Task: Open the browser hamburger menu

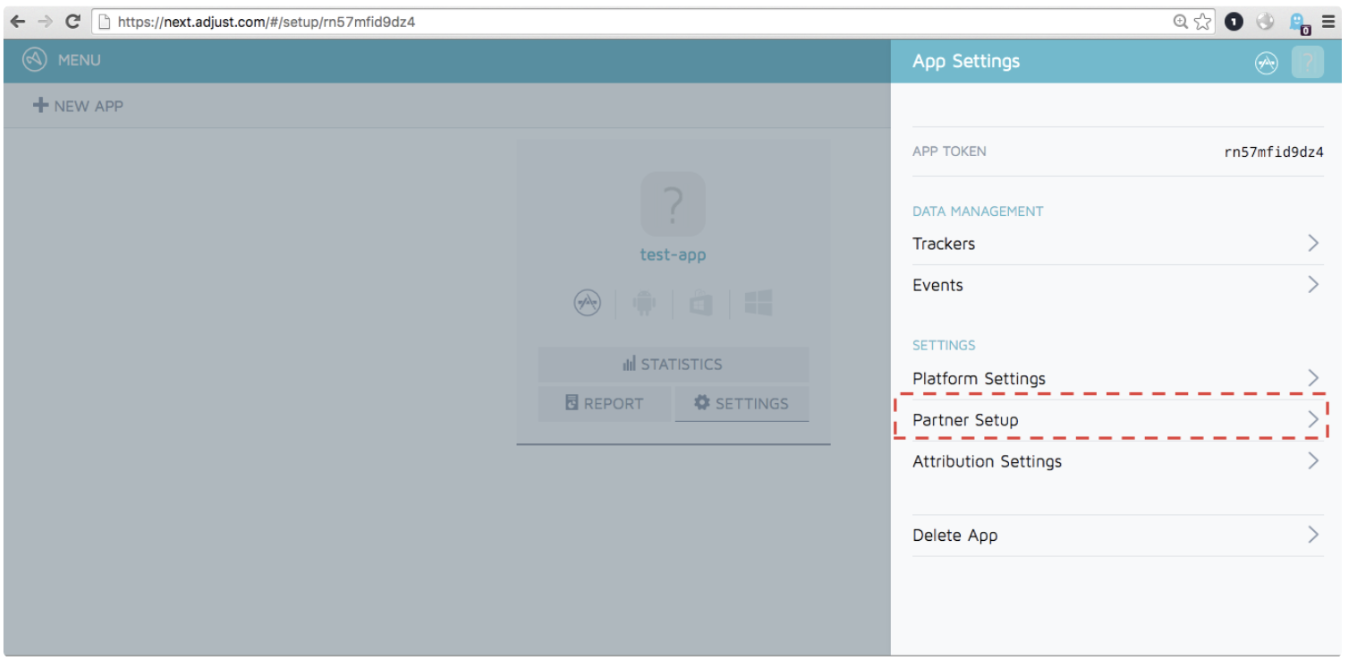Action: [x=1328, y=21]
